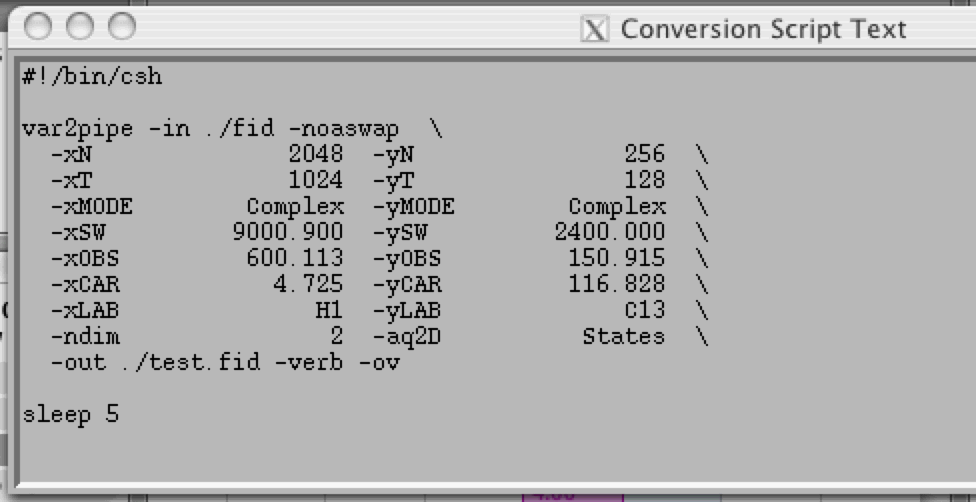This screenshot has height=502, width=976.
Task: Click the -yMODE Complex value
Action: [617, 207]
